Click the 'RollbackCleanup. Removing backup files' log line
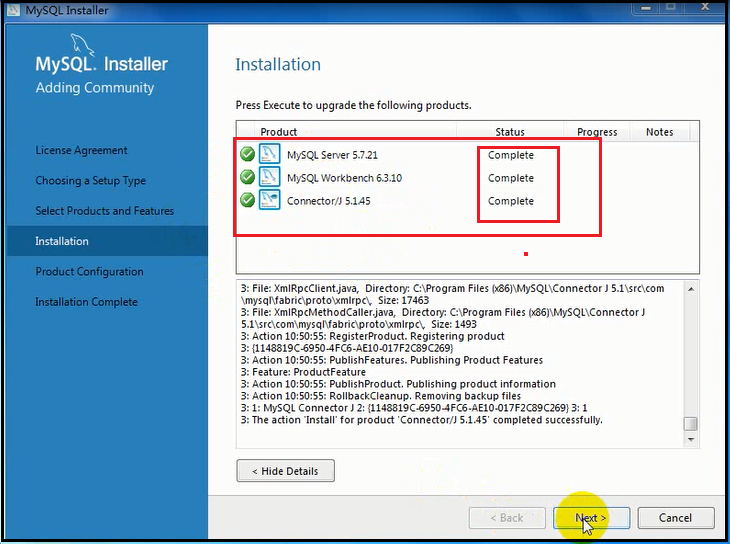730x544 pixels. (x=381, y=396)
